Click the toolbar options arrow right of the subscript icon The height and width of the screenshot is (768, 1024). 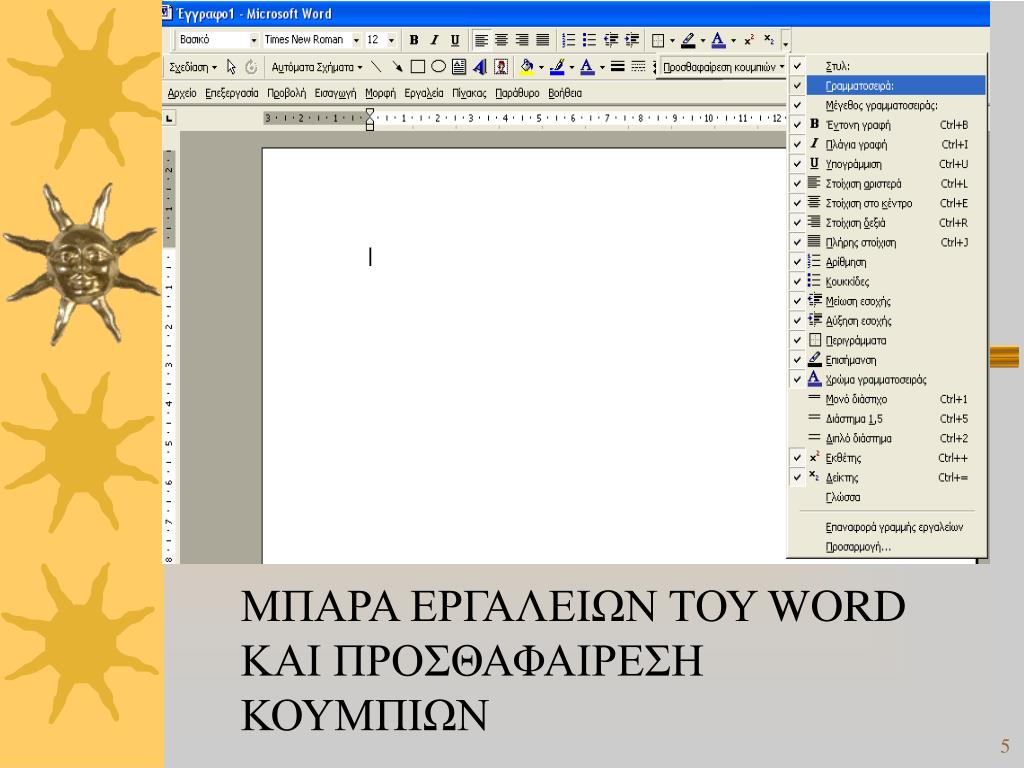click(786, 41)
